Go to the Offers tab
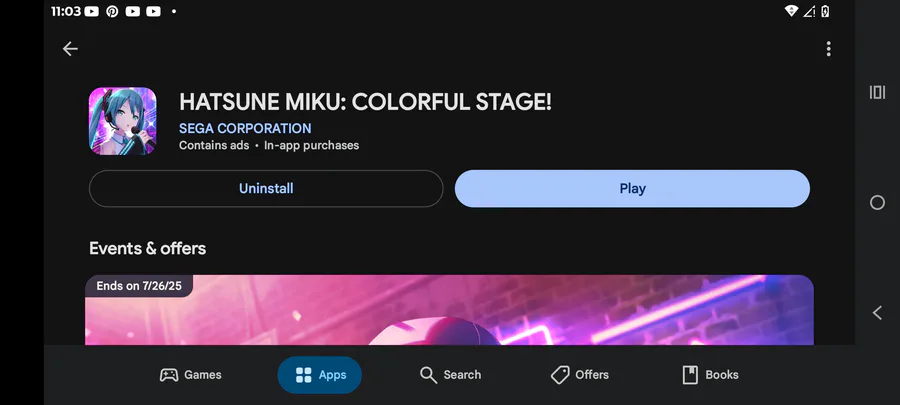Screen dimensions: 900x405 [580, 375]
